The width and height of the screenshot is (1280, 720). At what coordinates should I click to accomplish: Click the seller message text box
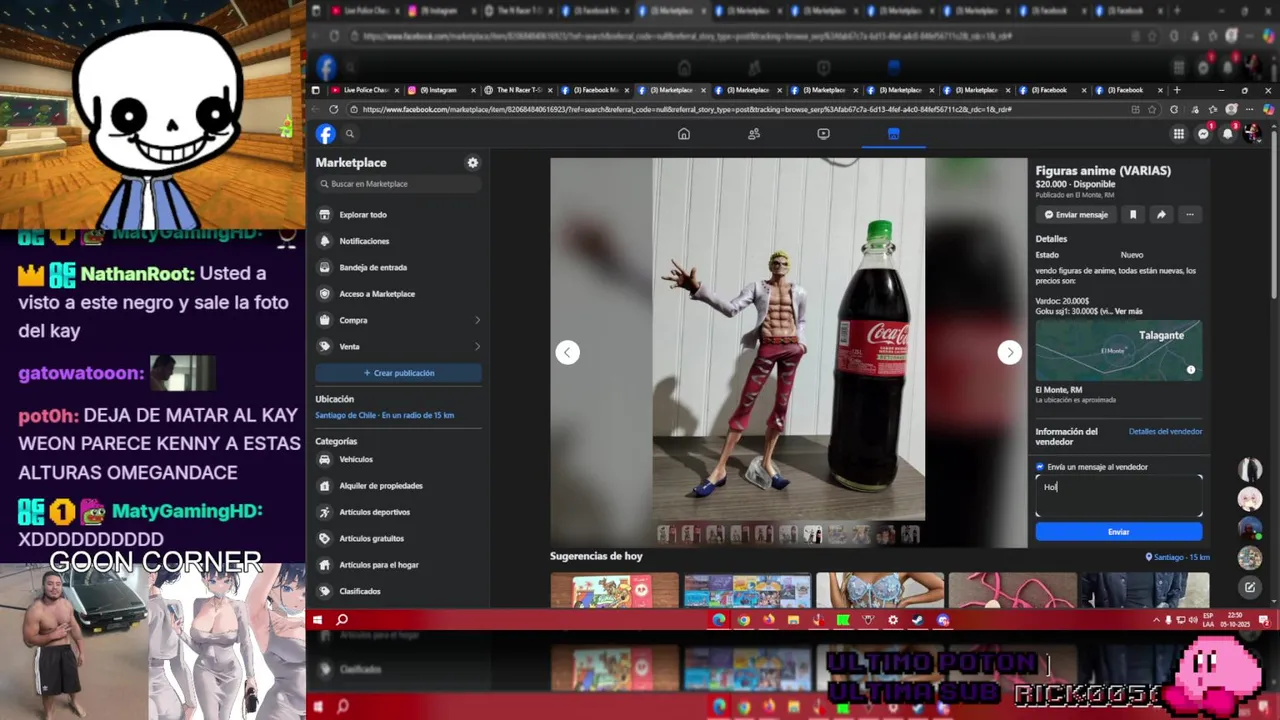(x=1119, y=497)
